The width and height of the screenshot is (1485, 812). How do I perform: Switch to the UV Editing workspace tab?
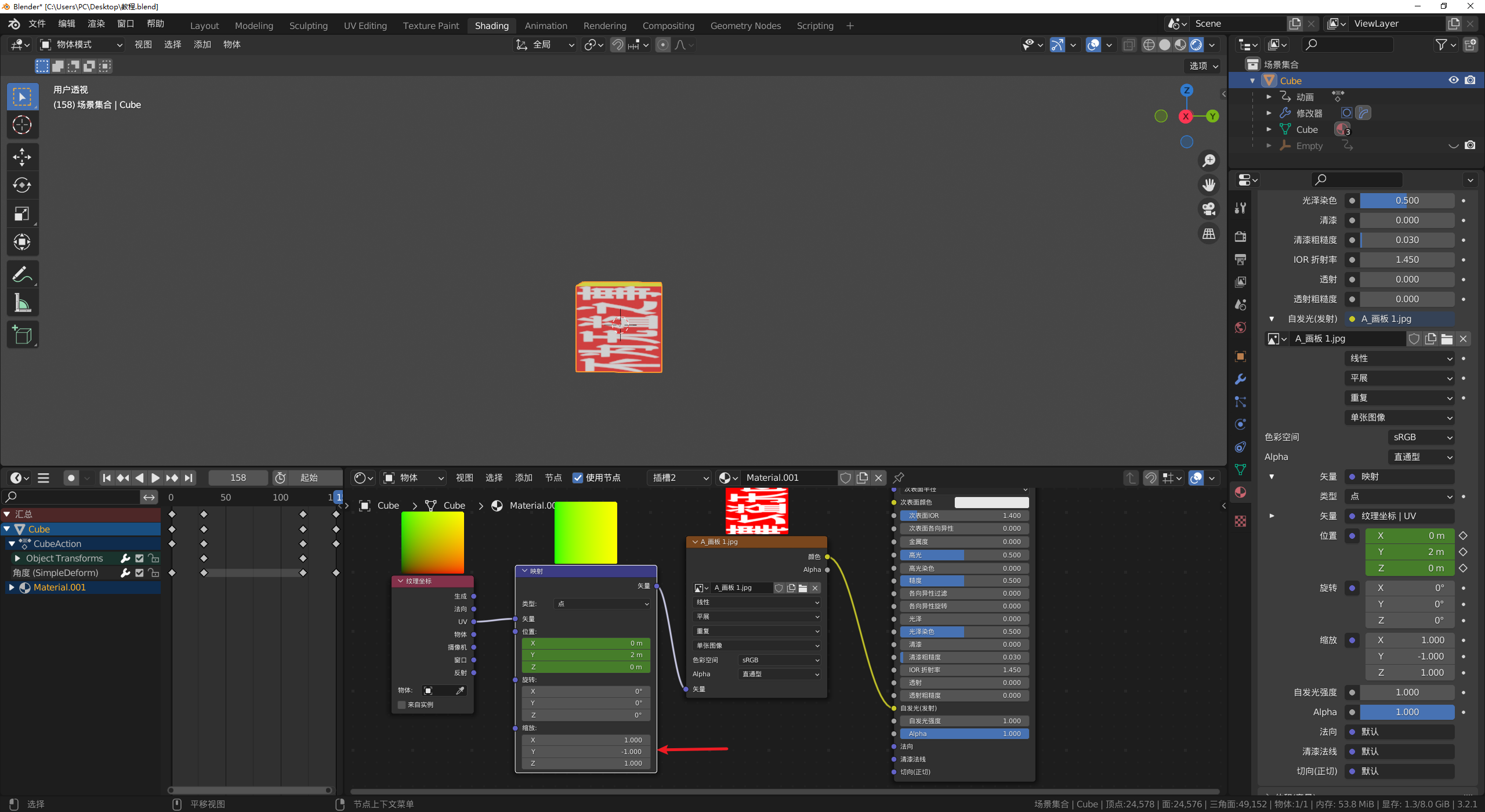(365, 26)
